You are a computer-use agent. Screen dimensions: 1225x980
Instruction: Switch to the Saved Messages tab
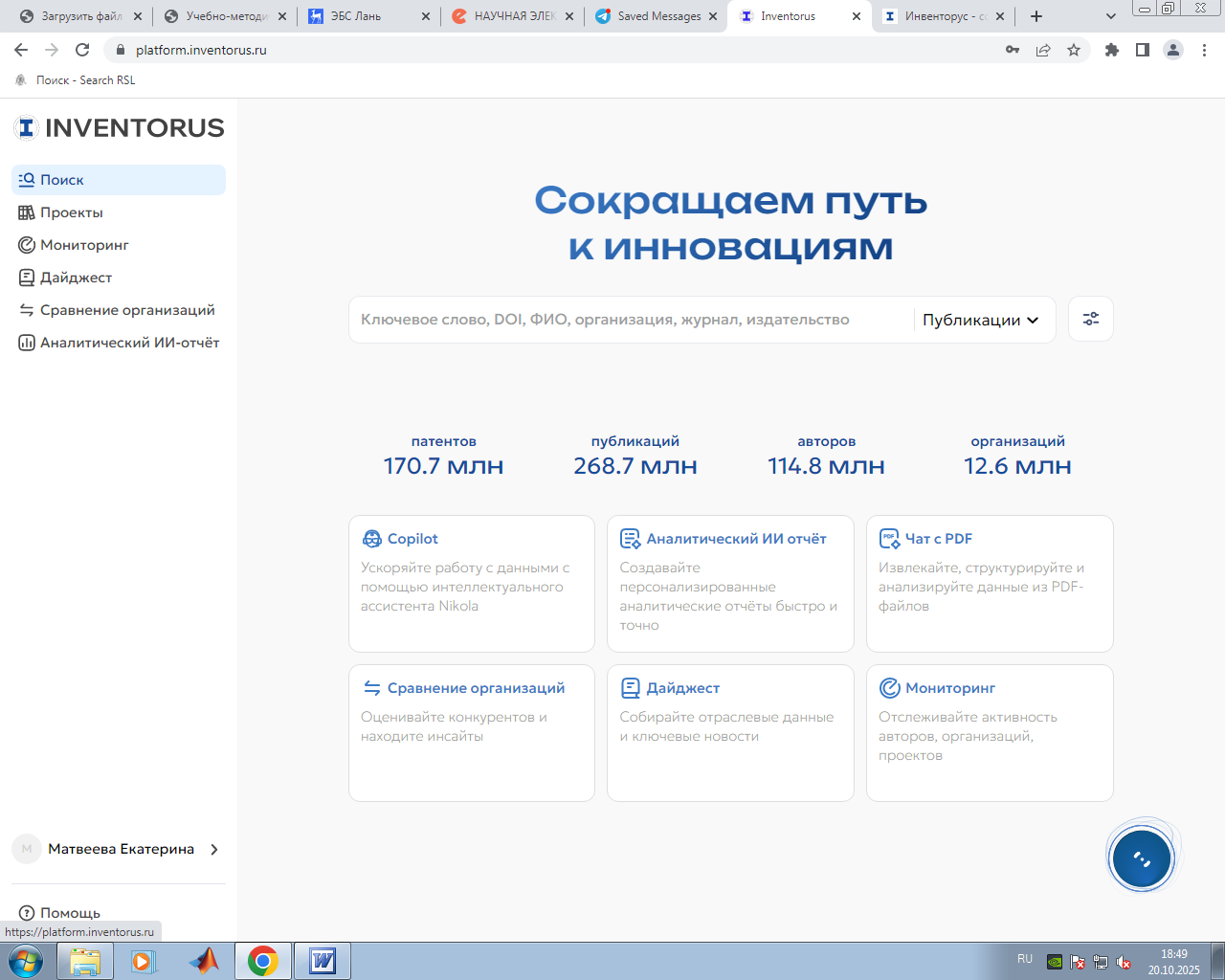tap(657, 16)
